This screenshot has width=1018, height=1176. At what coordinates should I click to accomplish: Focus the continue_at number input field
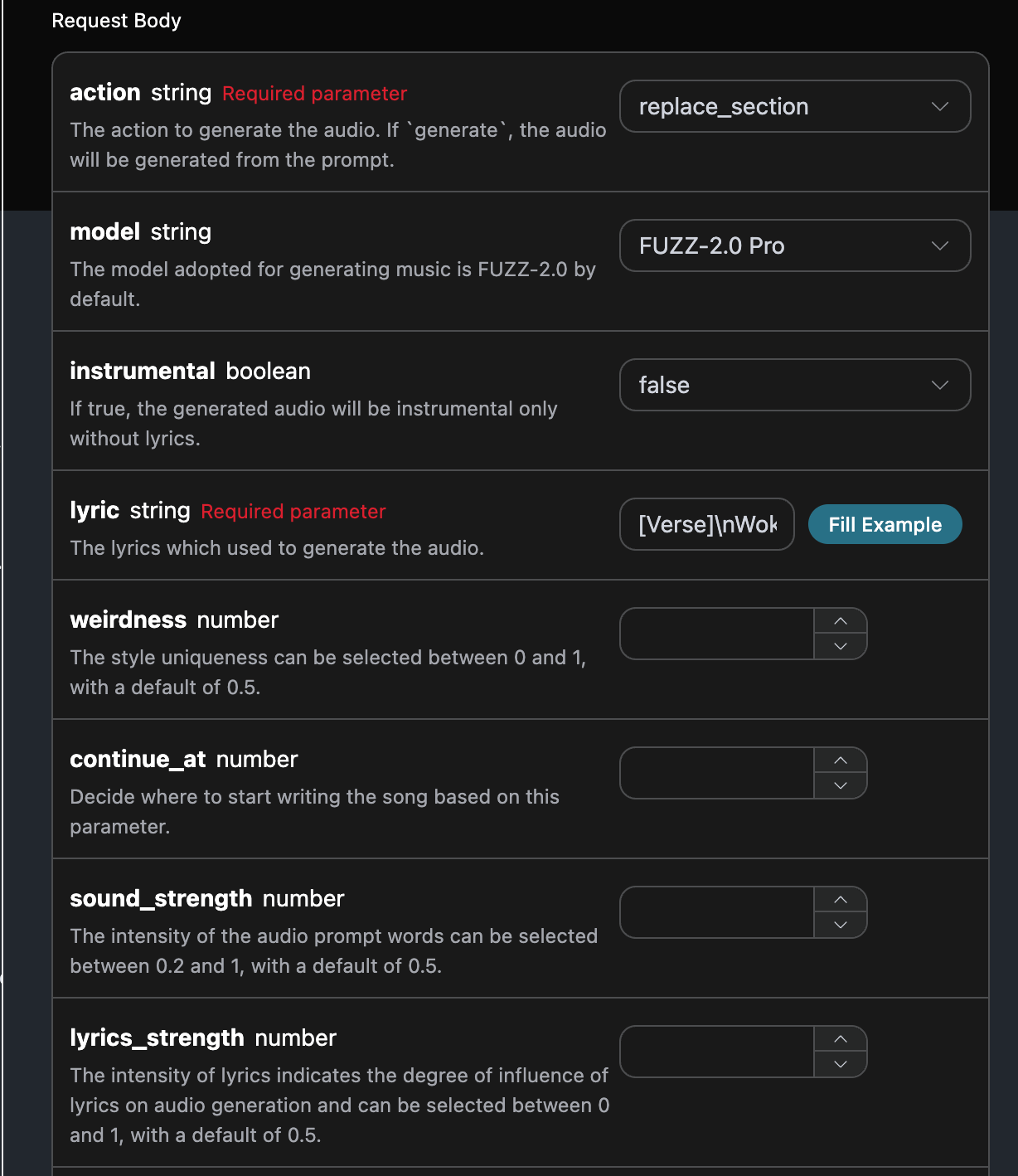(x=717, y=773)
